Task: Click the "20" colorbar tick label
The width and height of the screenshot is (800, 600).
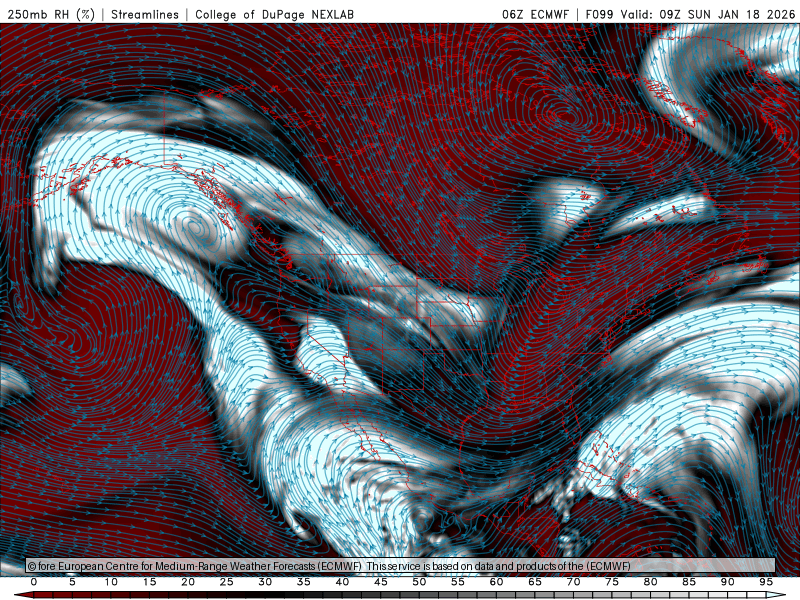Action: [x=188, y=582]
